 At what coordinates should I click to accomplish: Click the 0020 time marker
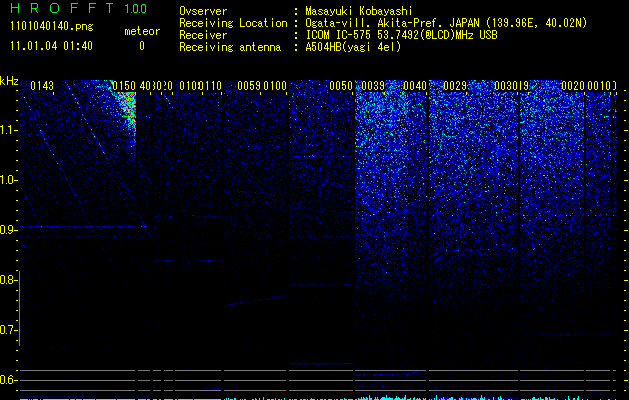572,86
